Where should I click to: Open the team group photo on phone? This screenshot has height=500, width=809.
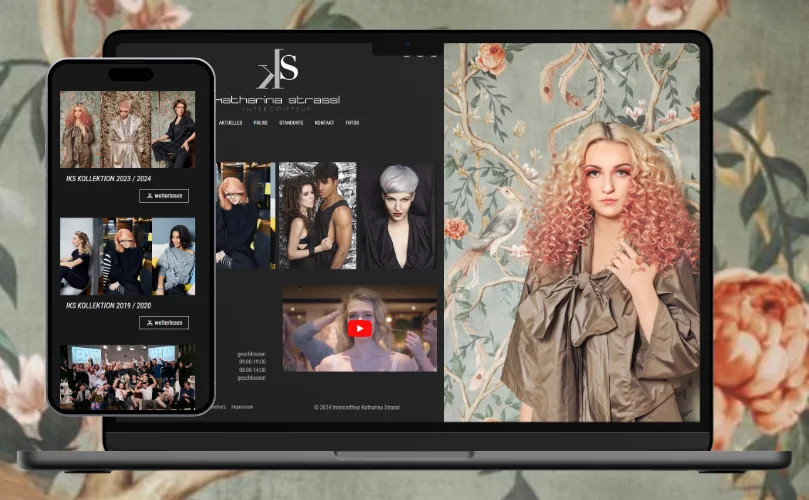(x=127, y=377)
